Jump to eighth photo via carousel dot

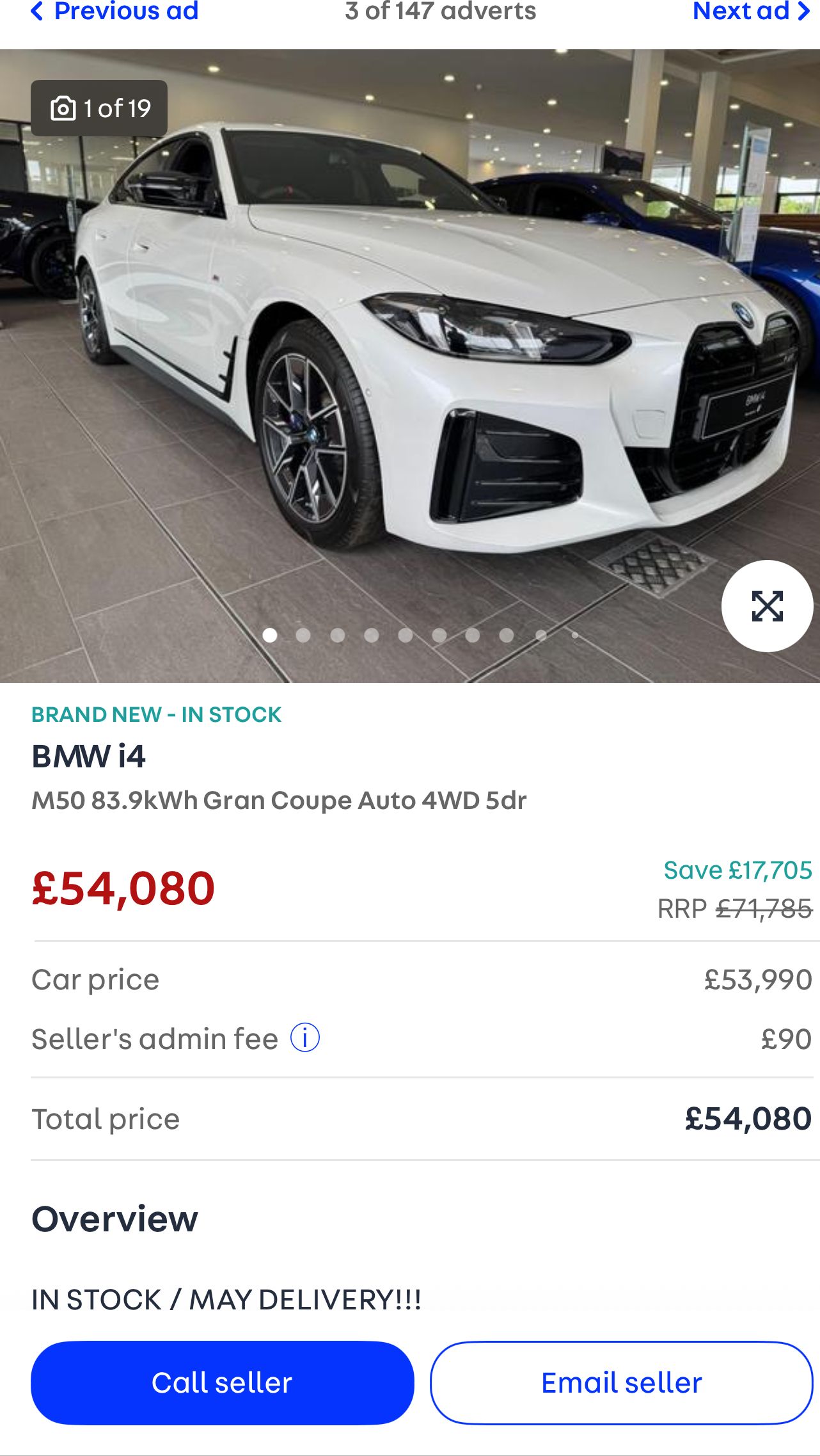pos(507,635)
